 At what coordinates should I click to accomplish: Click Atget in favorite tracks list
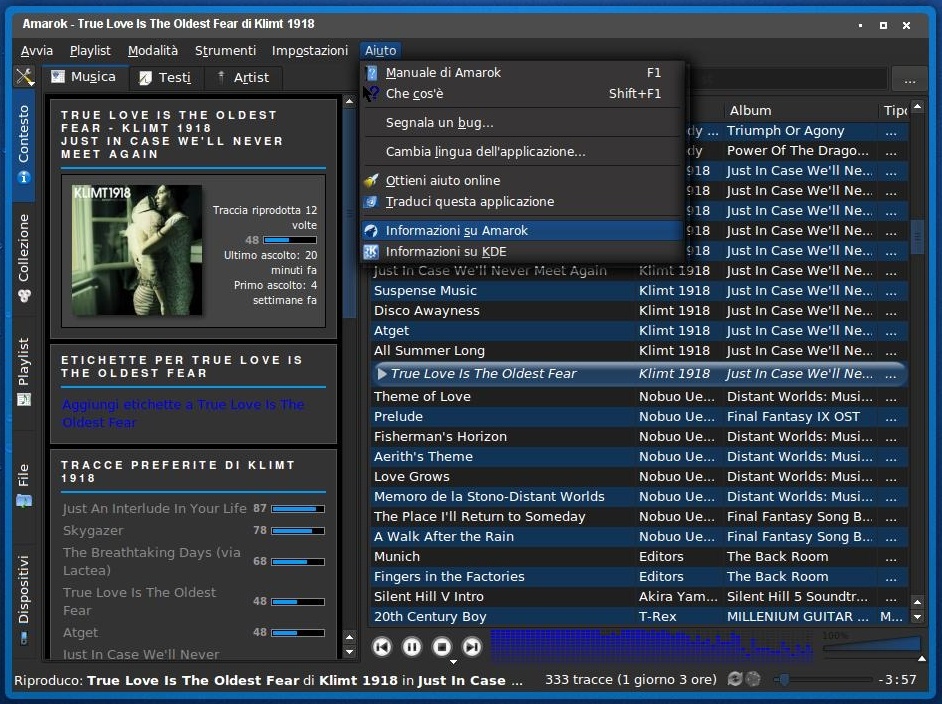[81, 632]
